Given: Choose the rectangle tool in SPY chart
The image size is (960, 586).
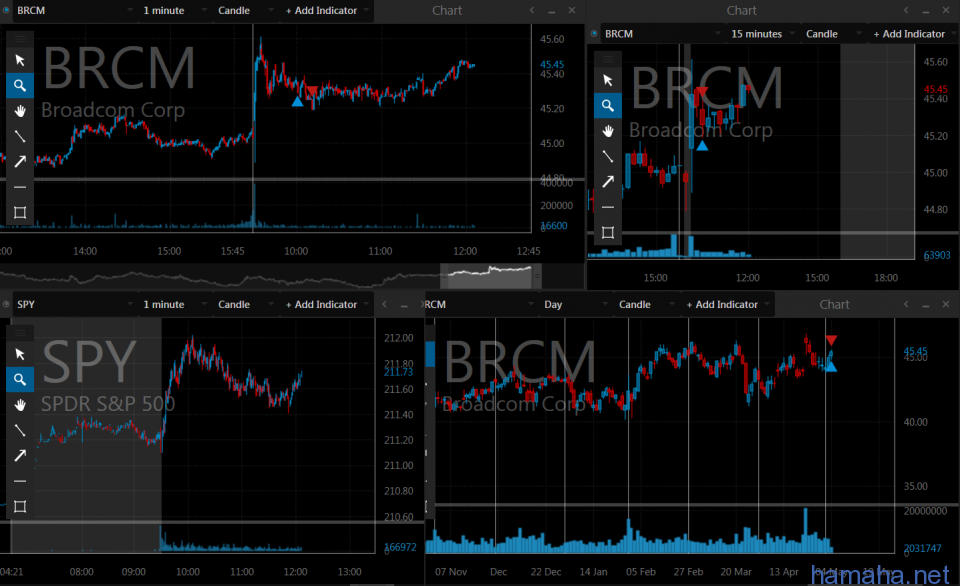Looking at the screenshot, I should [x=20, y=506].
